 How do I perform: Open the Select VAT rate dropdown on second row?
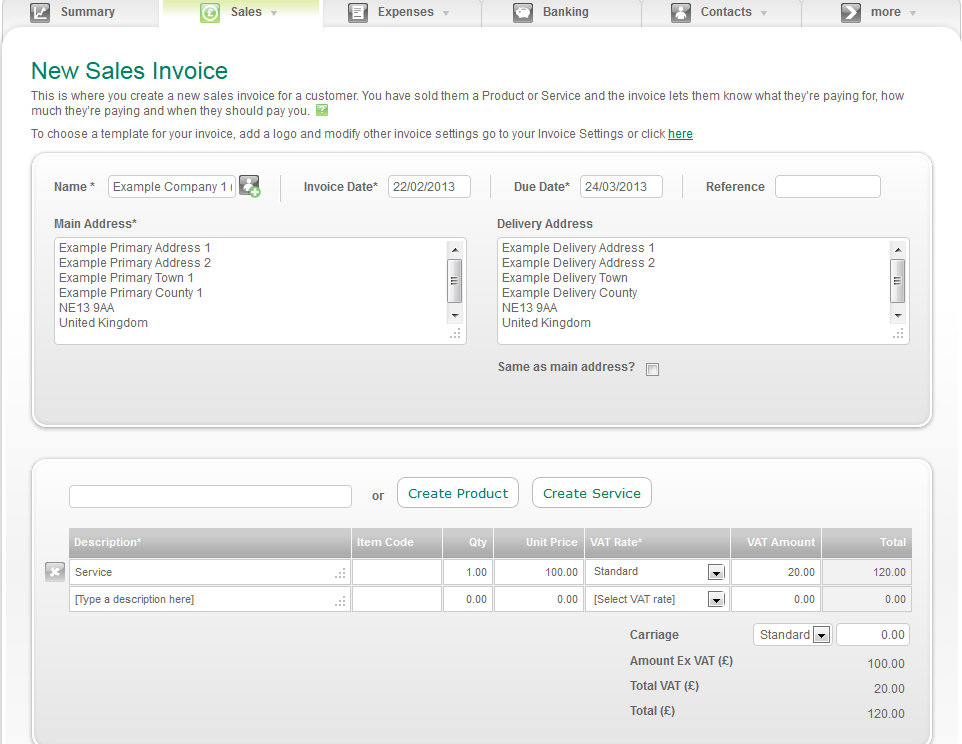(716, 599)
